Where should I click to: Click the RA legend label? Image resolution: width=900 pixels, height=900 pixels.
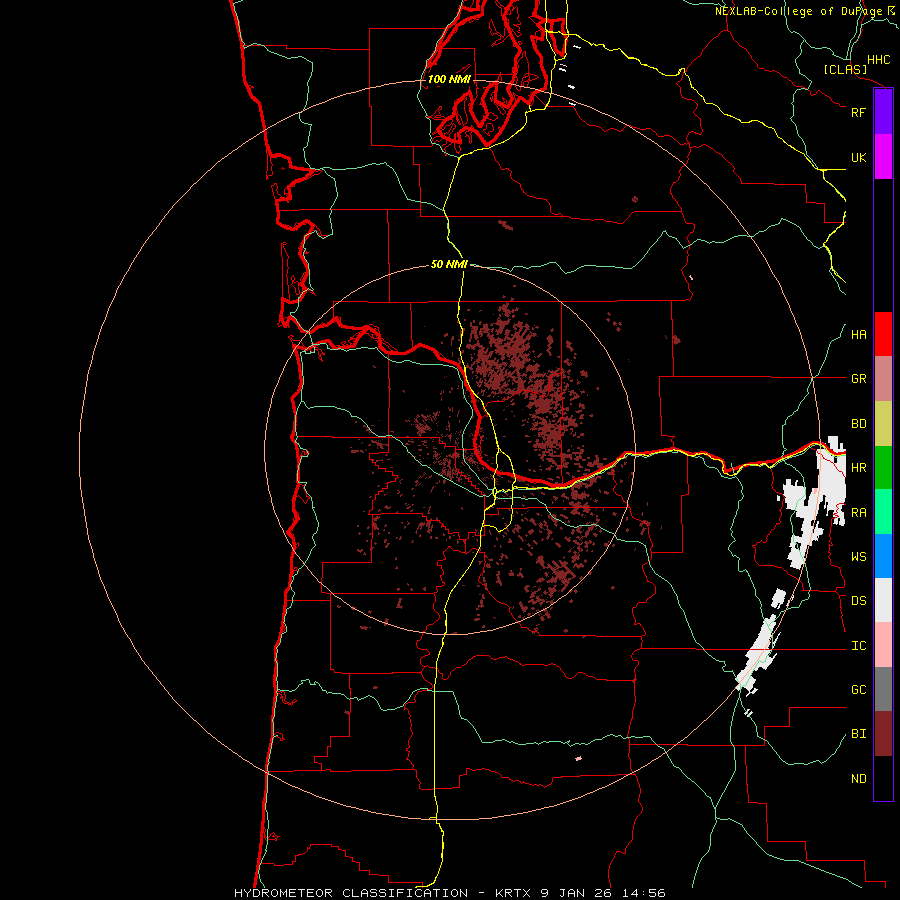(x=858, y=513)
